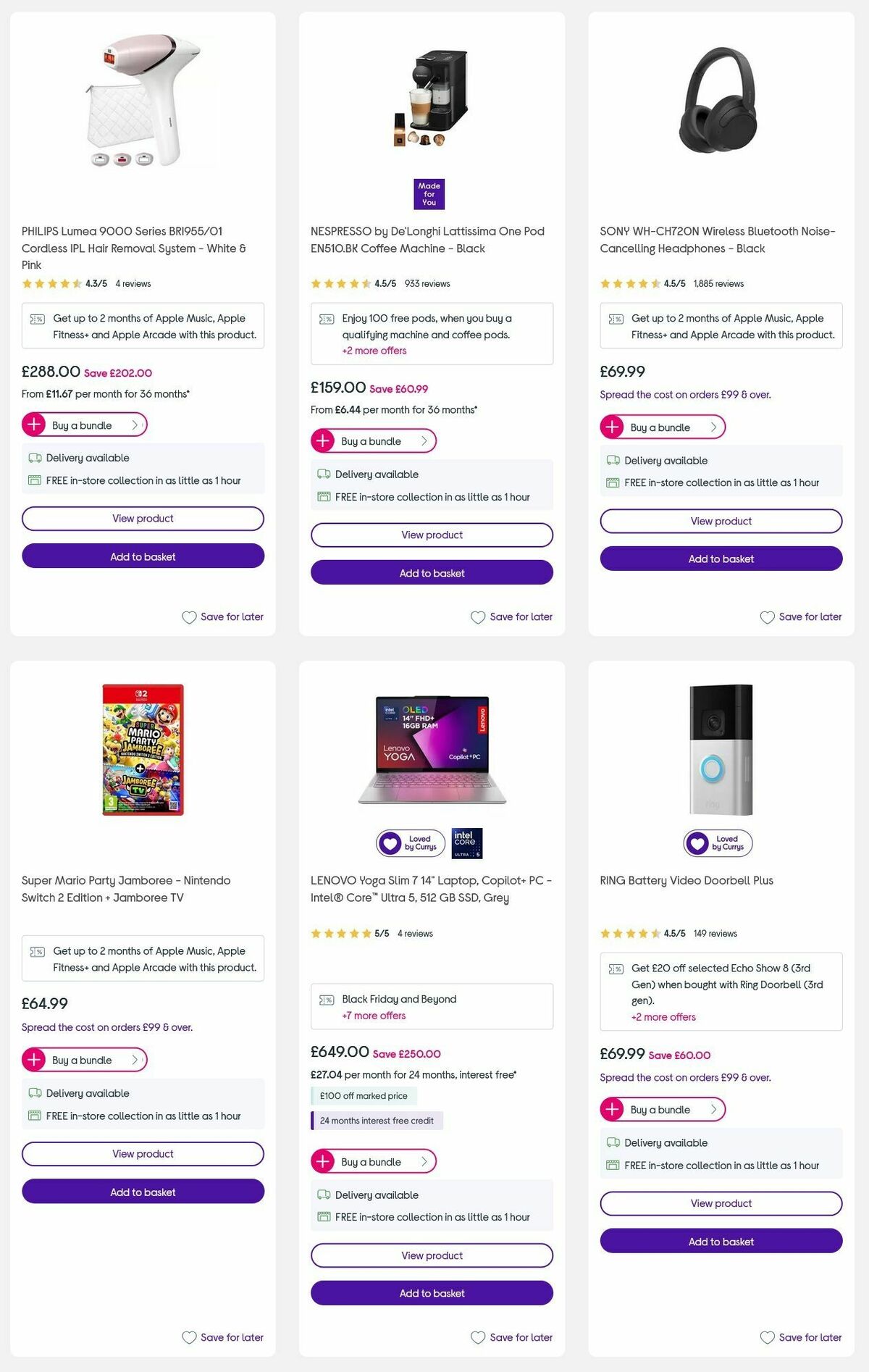Click the Loved by Currys badge on Lenovo laptop
869x1372 pixels.
[411, 843]
